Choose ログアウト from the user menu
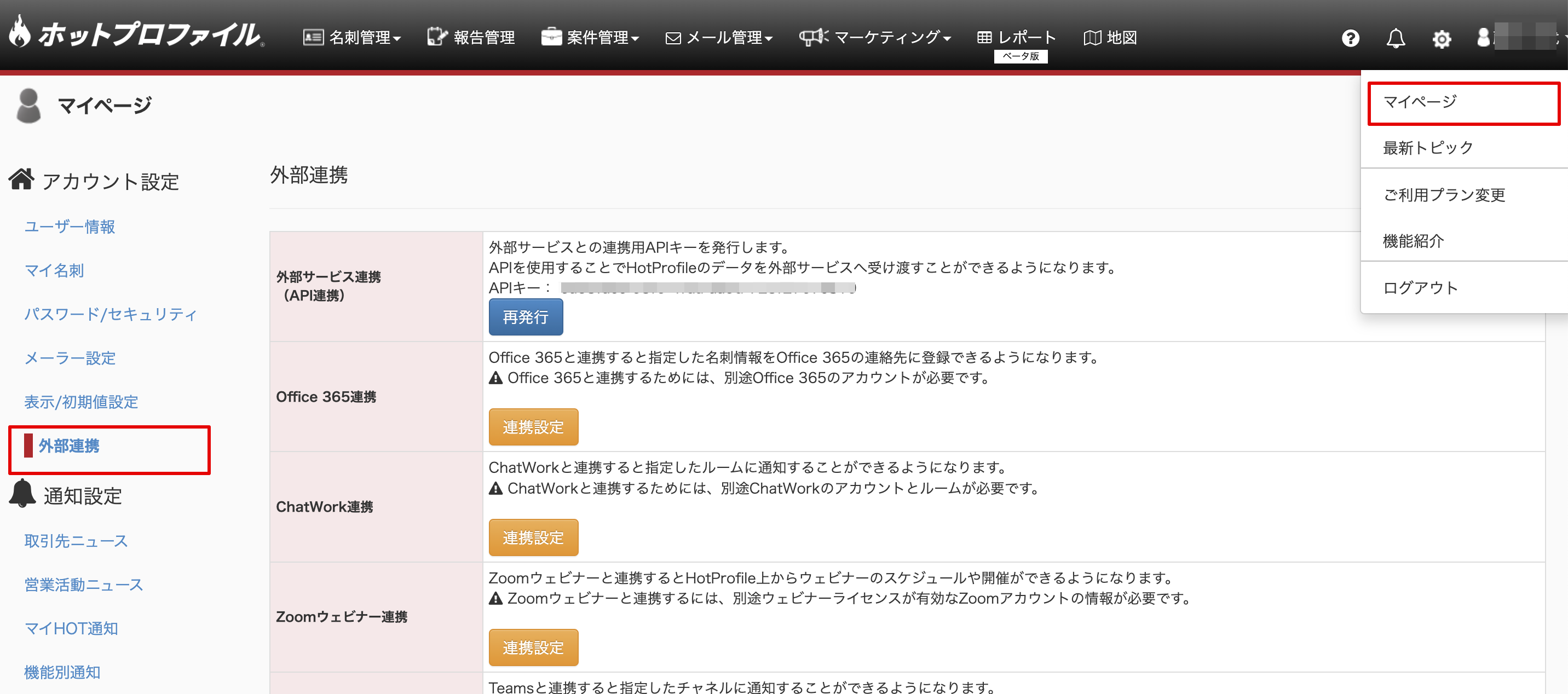This screenshot has width=1568, height=694. click(x=1420, y=288)
